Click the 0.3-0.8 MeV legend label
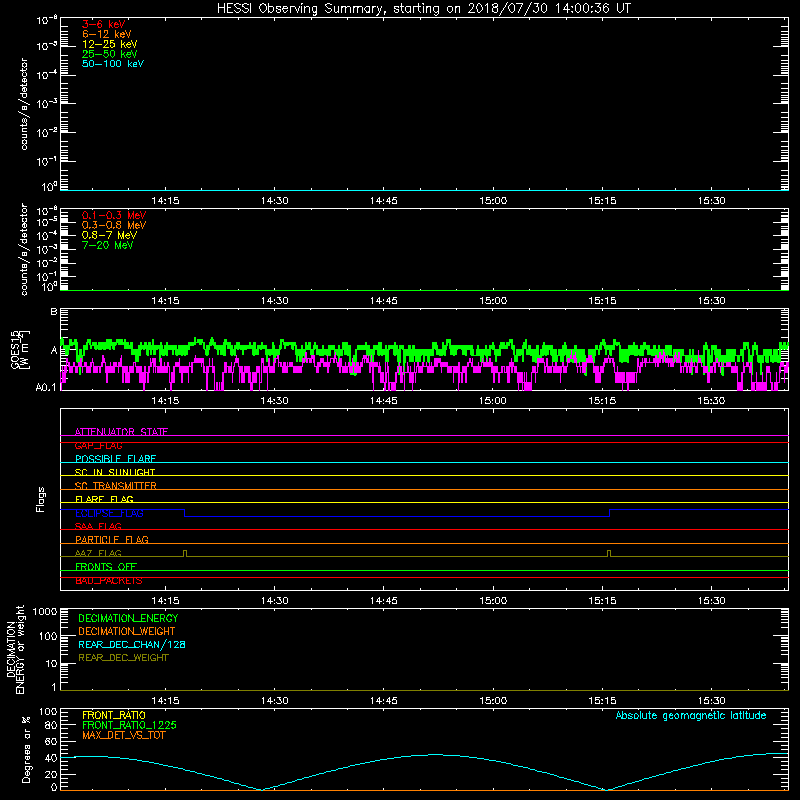800x800 pixels. pos(114,225)
